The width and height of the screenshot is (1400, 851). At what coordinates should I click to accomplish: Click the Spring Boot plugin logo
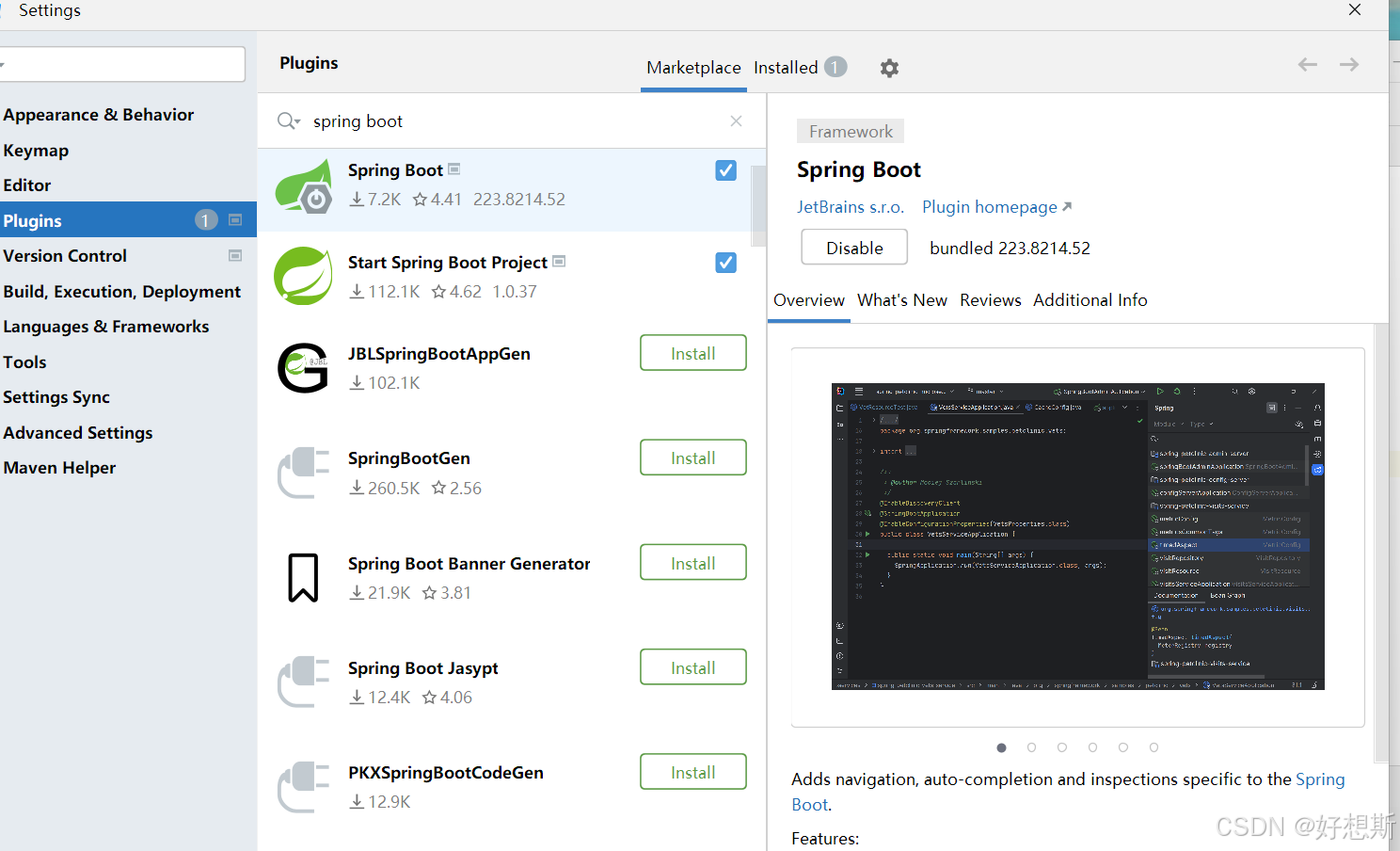click(304, 185)
